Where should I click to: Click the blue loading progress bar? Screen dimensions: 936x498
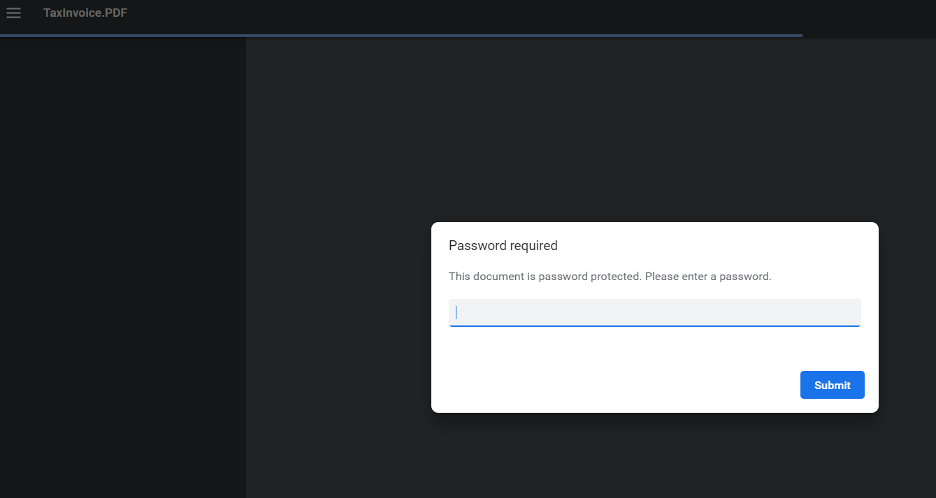click(x=401, y=35)
